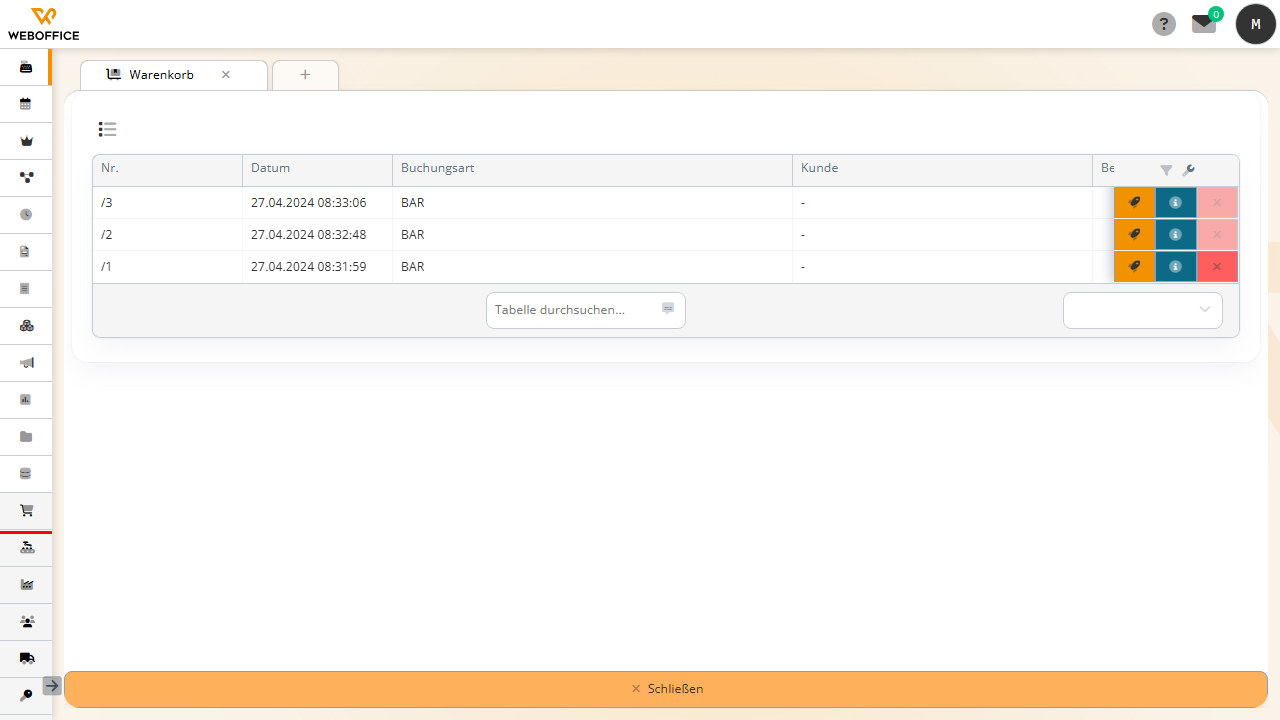1280x720 pixels.
Task: Open the help question mark icon
Action: point(1164,24)
